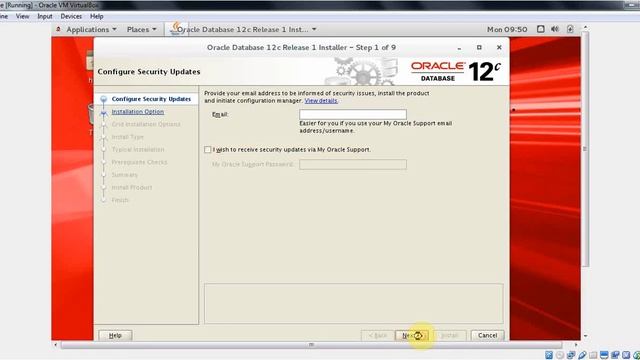Click the scroll-down arrow of vertical scrollbar
This screenshot has width=640, height=360.
[x=585, y=336]
